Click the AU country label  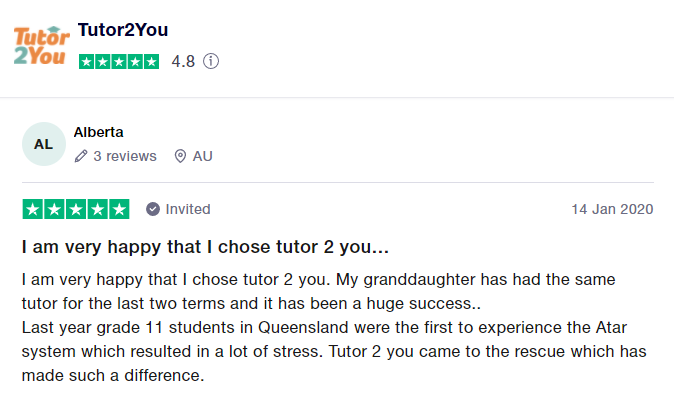tap(202, 156)
